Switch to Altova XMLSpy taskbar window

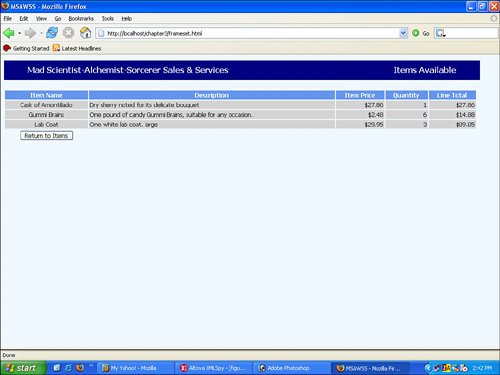pyautogui.click(x=213, y=368)
